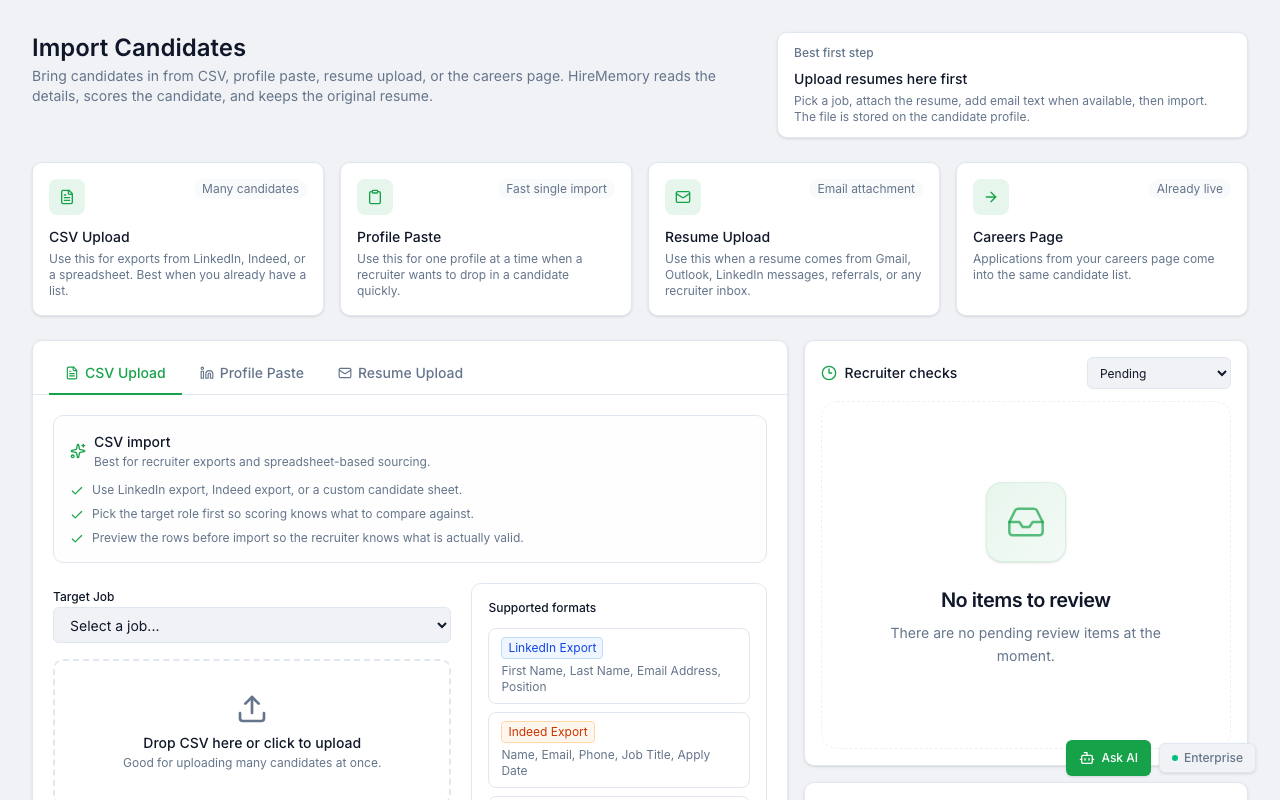Image resolution: width=1280 pixels, height=800 pixels.
Task: Click the clock icon beside Recruiter checks
Action: coord(829,373)
